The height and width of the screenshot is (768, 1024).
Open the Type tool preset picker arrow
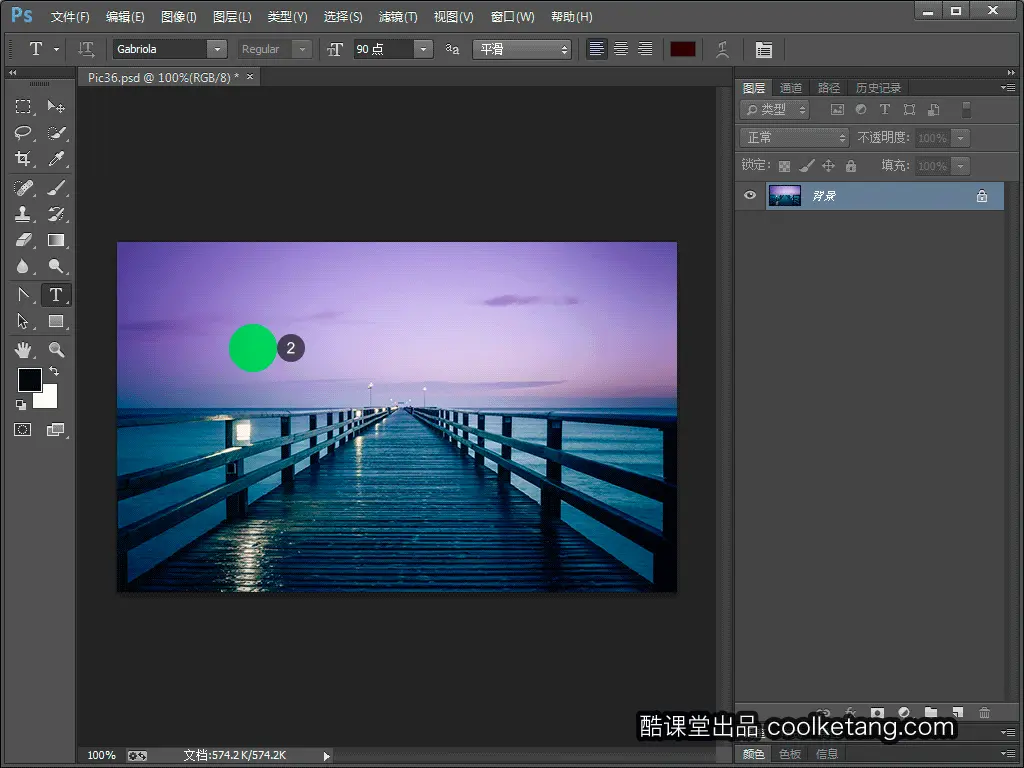click(57, 49)
